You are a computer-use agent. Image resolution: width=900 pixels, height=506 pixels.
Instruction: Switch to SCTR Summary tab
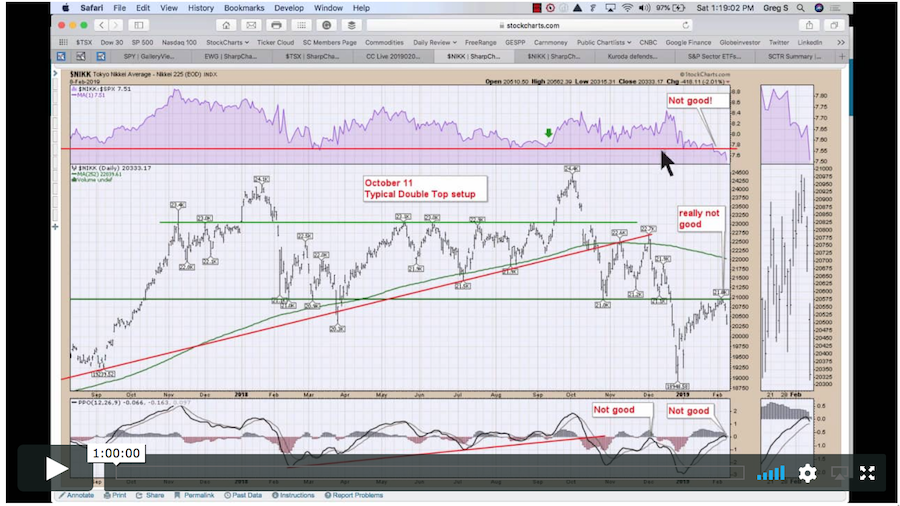click(x=794, y=56)
